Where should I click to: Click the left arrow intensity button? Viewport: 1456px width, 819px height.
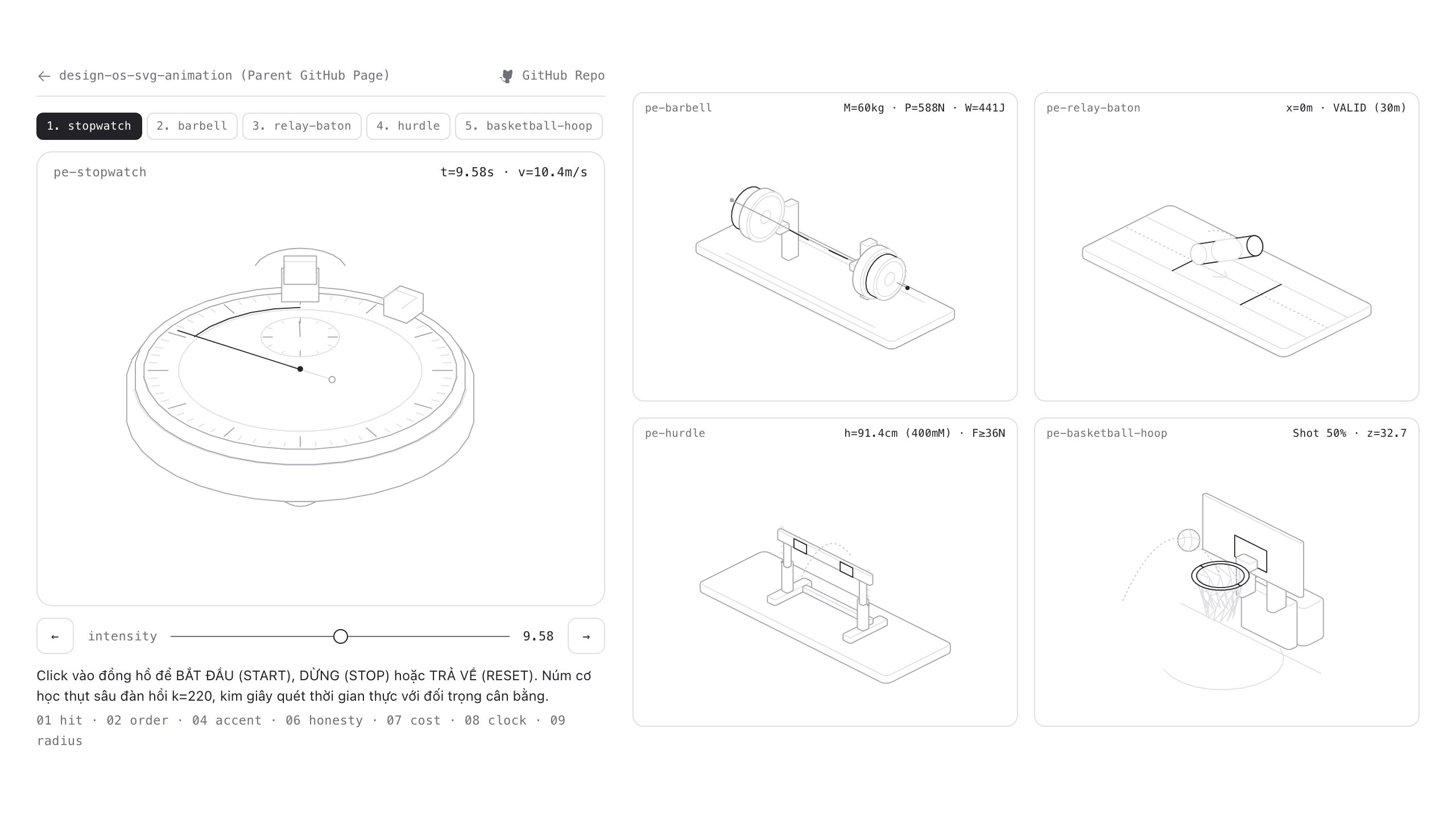coord(55,636)
